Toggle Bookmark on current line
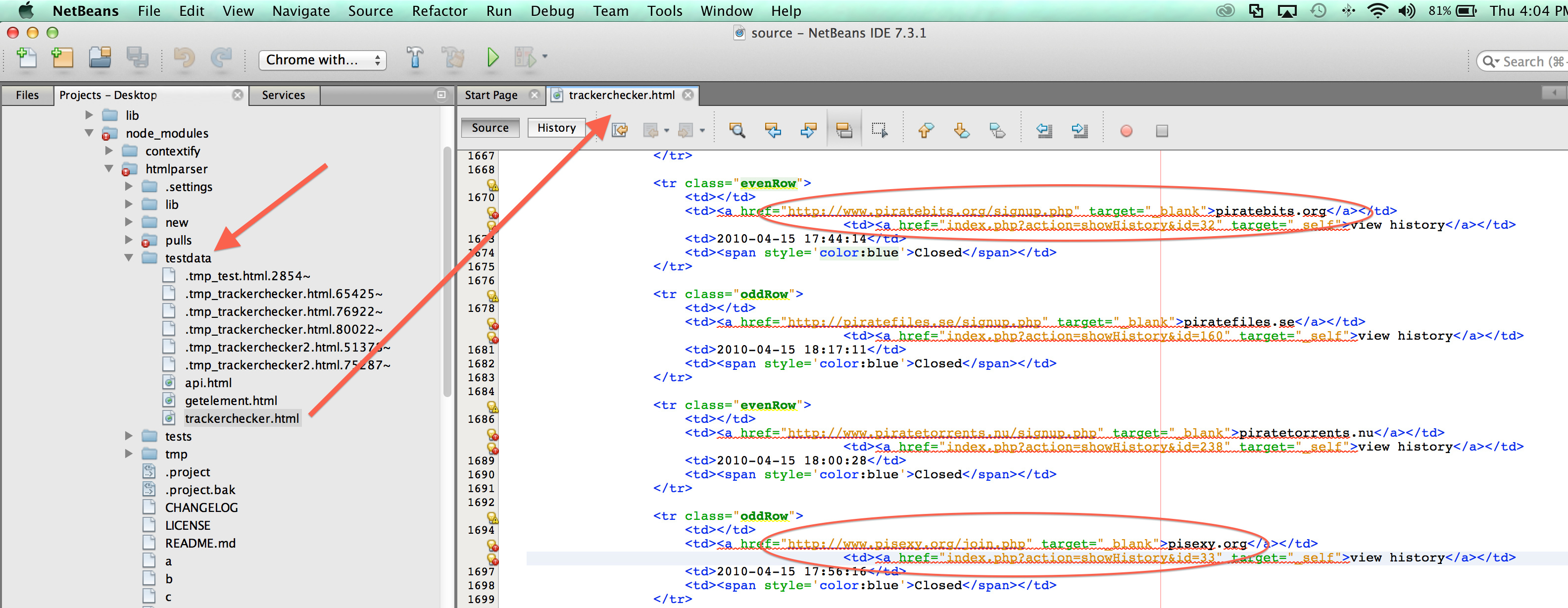This screenshot has height=608, width=1568. coord(997,130)
